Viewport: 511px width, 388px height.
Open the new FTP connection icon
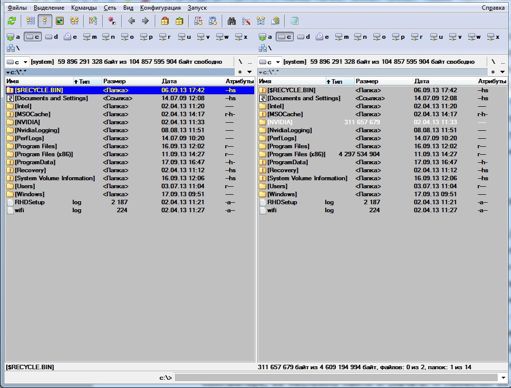[213, 21]
